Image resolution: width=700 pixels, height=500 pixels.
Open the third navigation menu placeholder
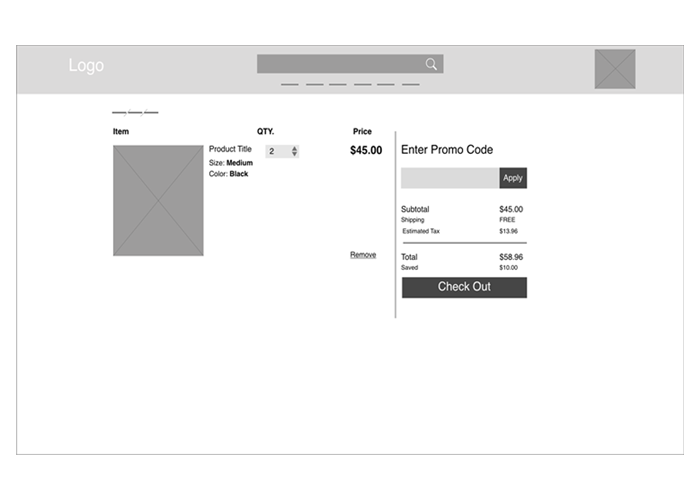pyautogui.click(x=338, y=85)
